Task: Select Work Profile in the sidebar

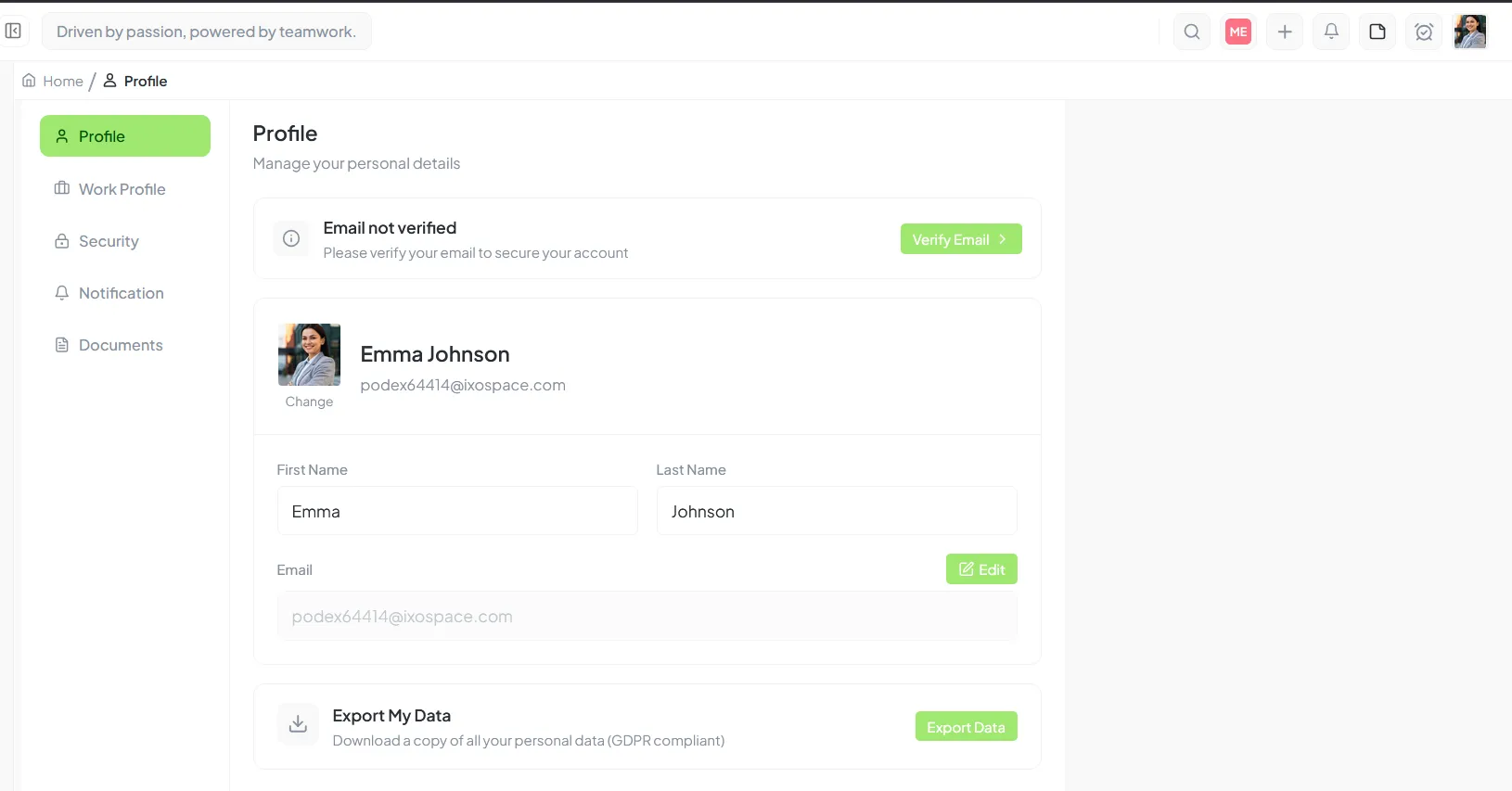Action: coord(121,188)
